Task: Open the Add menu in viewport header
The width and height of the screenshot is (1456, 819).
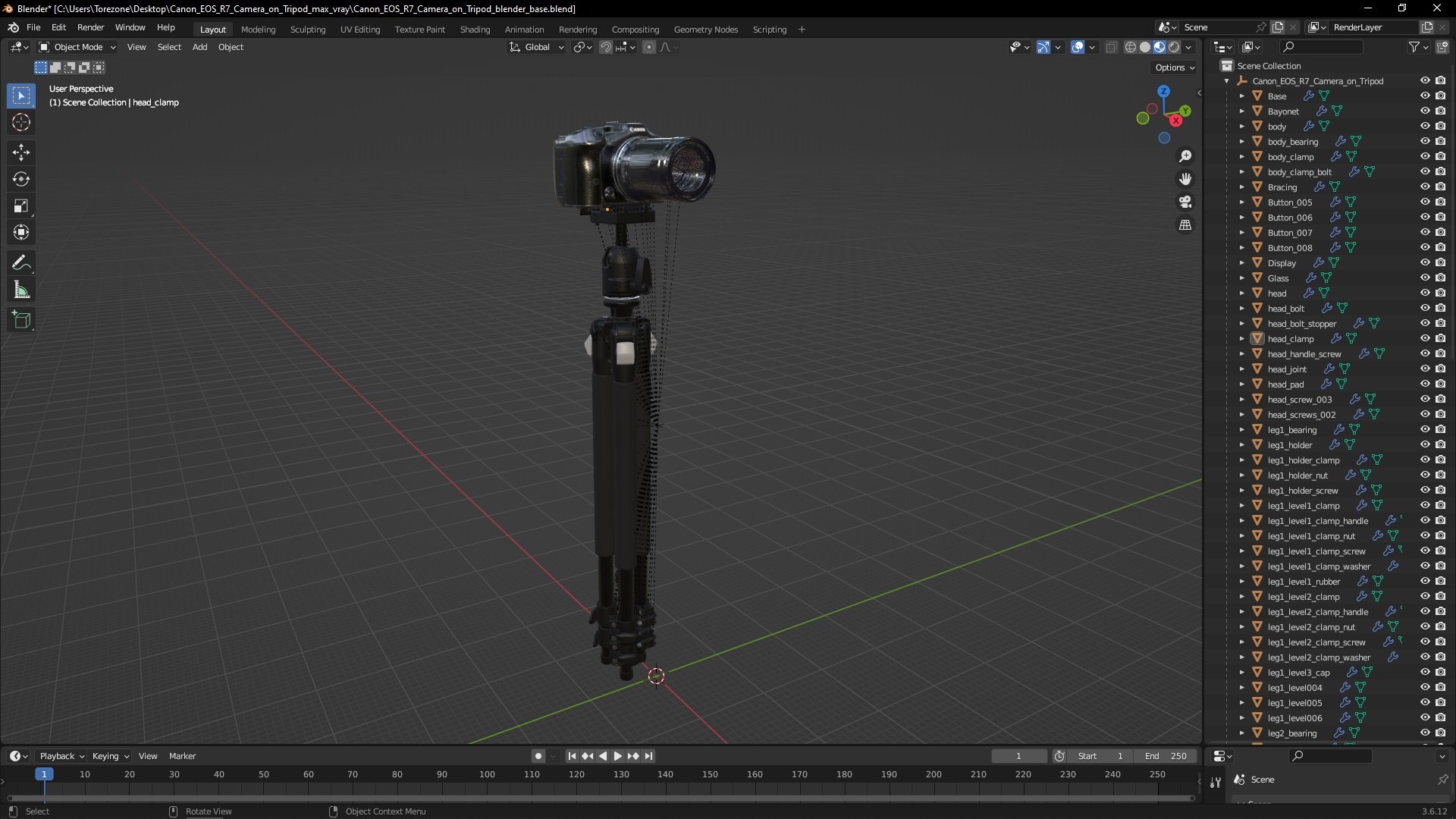Action: [199, 47]
